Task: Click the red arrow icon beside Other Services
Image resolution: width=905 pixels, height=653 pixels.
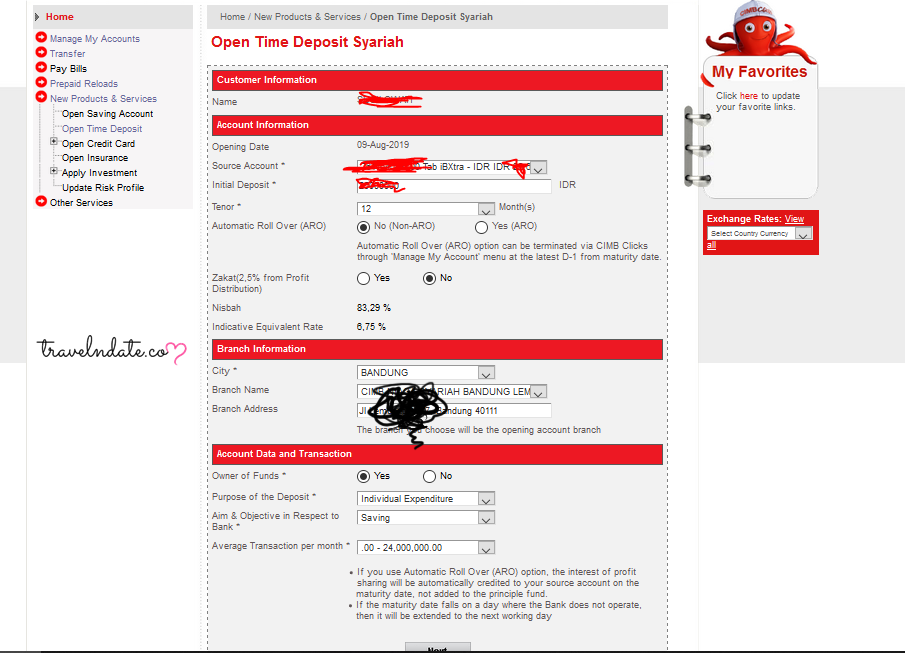Action: tap(41, 202)
